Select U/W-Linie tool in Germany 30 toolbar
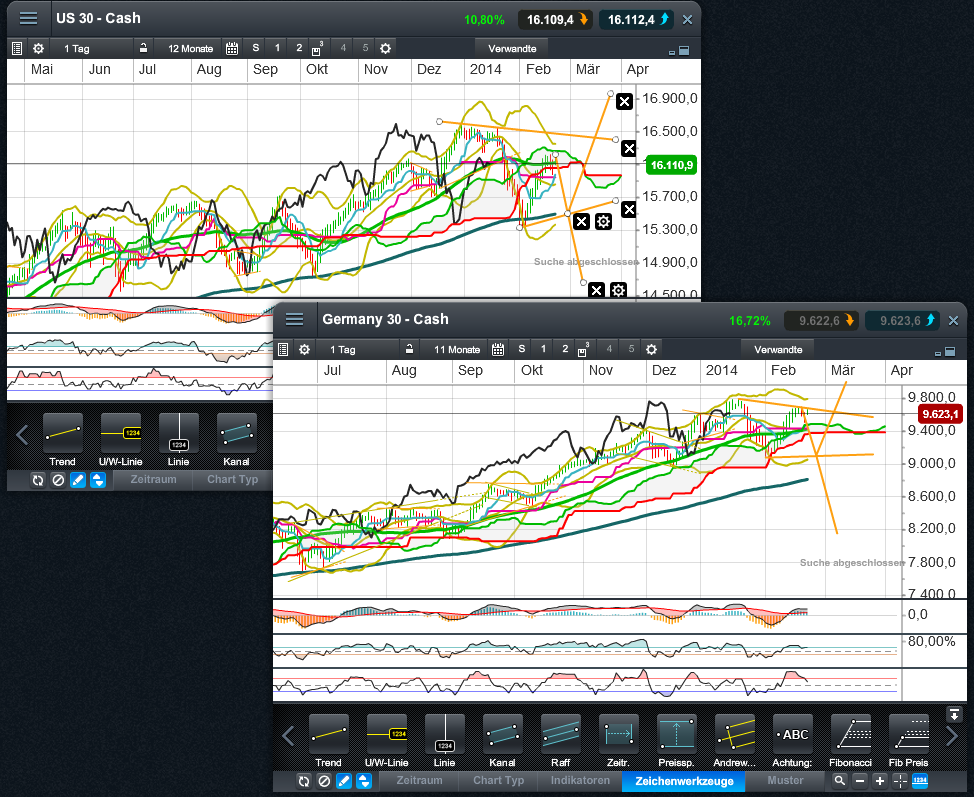 386,742
